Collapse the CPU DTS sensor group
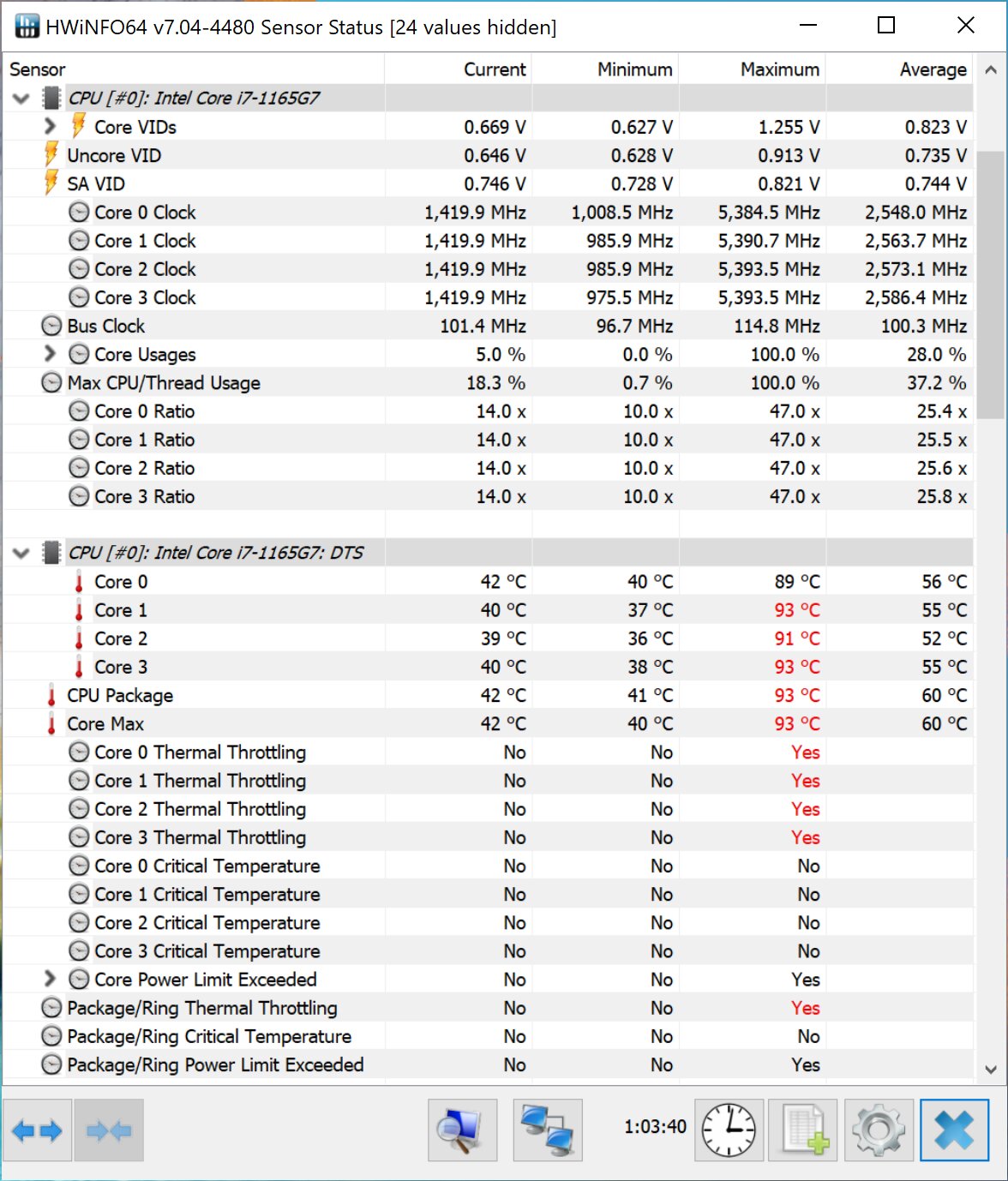This screenshot has width=1008, height=1181. click(x=21, y=553)
